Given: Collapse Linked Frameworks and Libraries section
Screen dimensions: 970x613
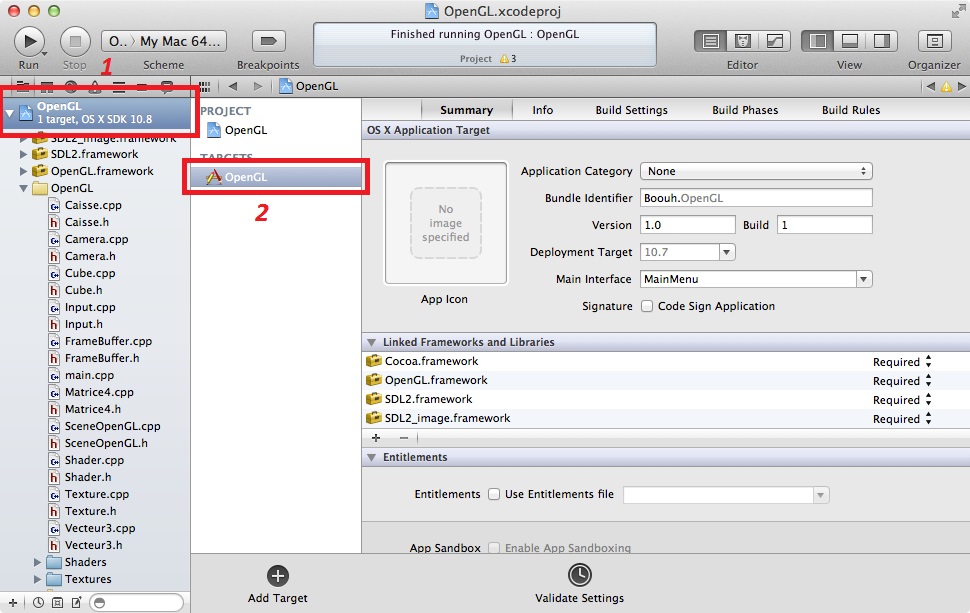Looking at the screenshot, I should (x=372, y=342).
